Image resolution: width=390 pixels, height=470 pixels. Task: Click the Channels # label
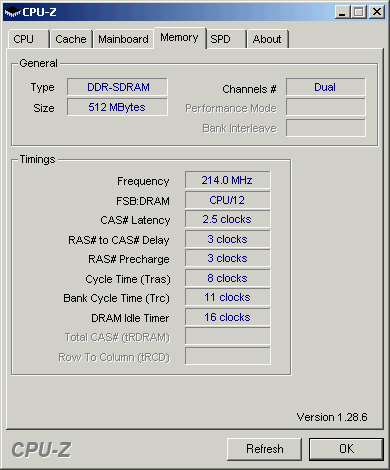tap(249, 89)
